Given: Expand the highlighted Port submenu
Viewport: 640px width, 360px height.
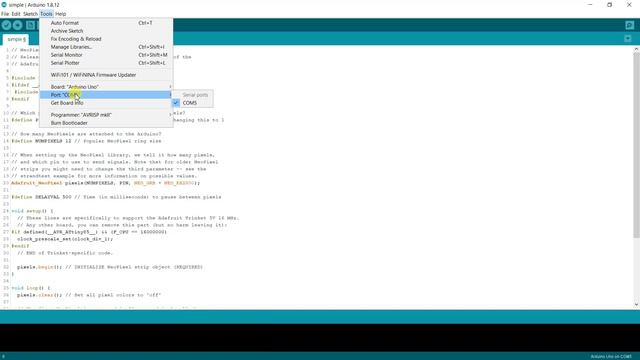Looking at the screenshot, I should click(x=106, y=95).
